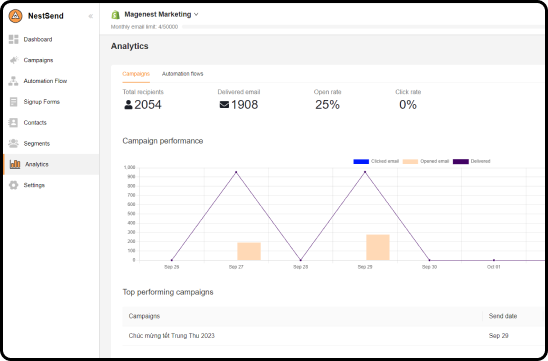Image resolution: width=548 pixels, height=361 pixels.
Task: Click the Analytics page title
Action: click(x=130, y=46)
